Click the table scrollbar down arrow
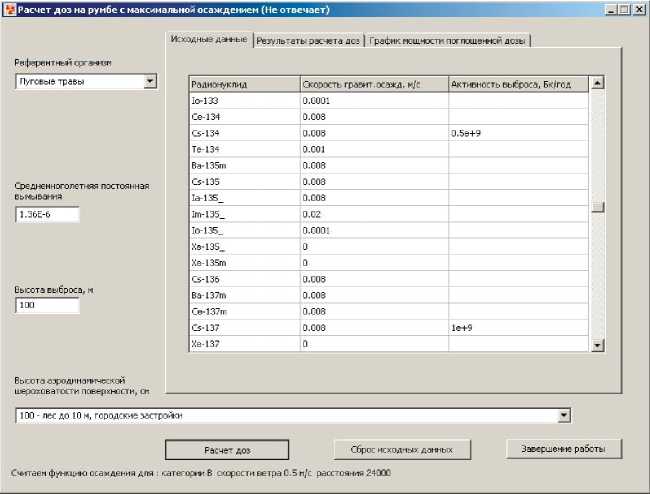This screenshot has height=494, width=650. [597, 345]
